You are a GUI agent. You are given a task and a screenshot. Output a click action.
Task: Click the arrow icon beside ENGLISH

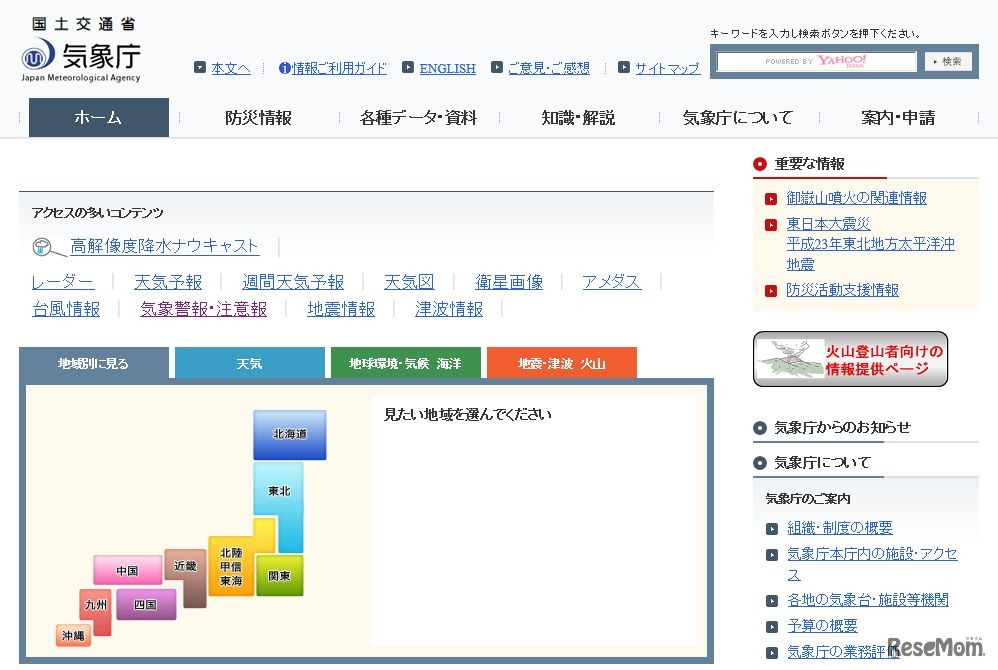point(407,68)
